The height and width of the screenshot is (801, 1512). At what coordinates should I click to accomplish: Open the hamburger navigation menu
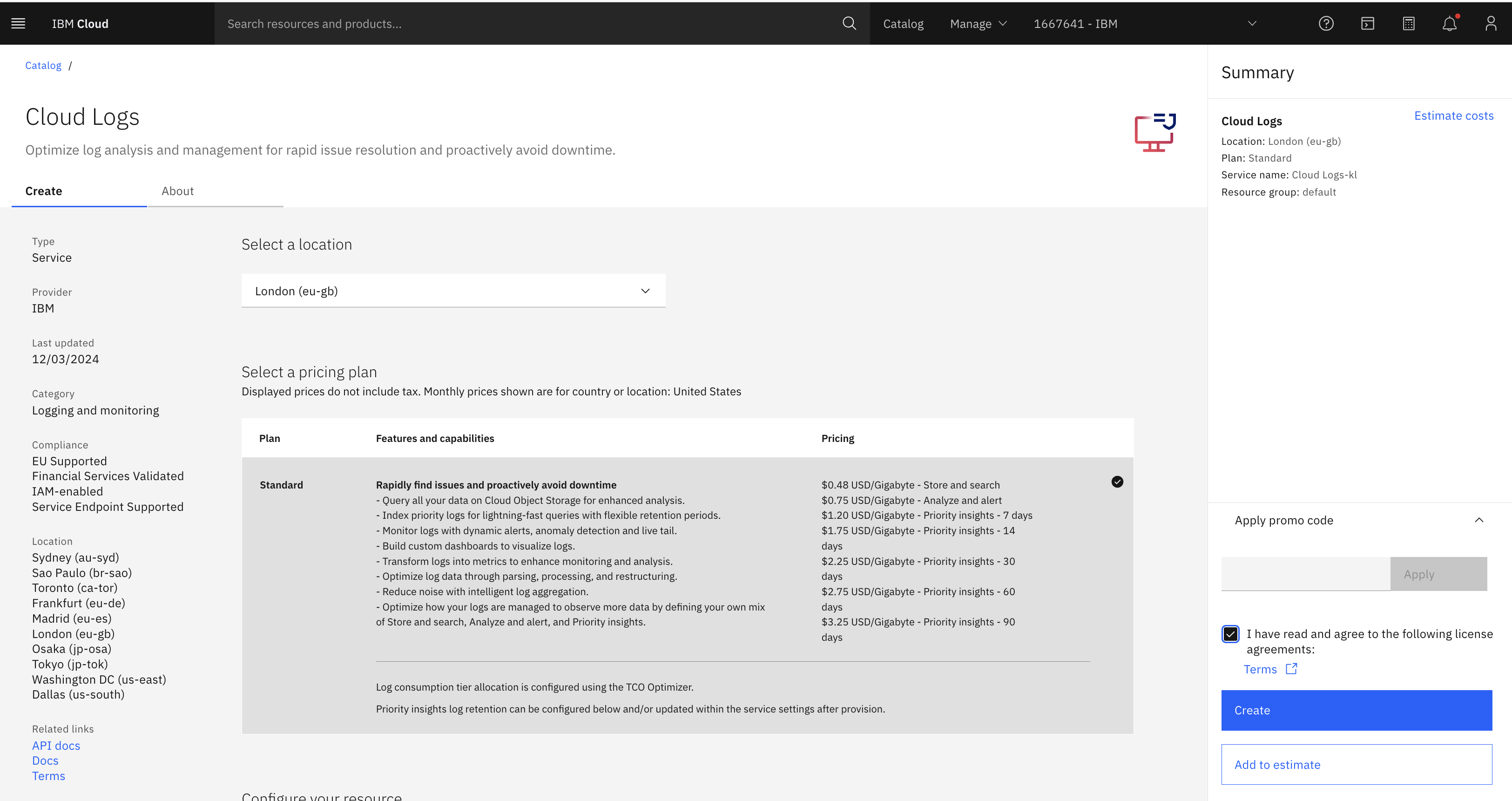pyautogui.click(x=18, y=23)
